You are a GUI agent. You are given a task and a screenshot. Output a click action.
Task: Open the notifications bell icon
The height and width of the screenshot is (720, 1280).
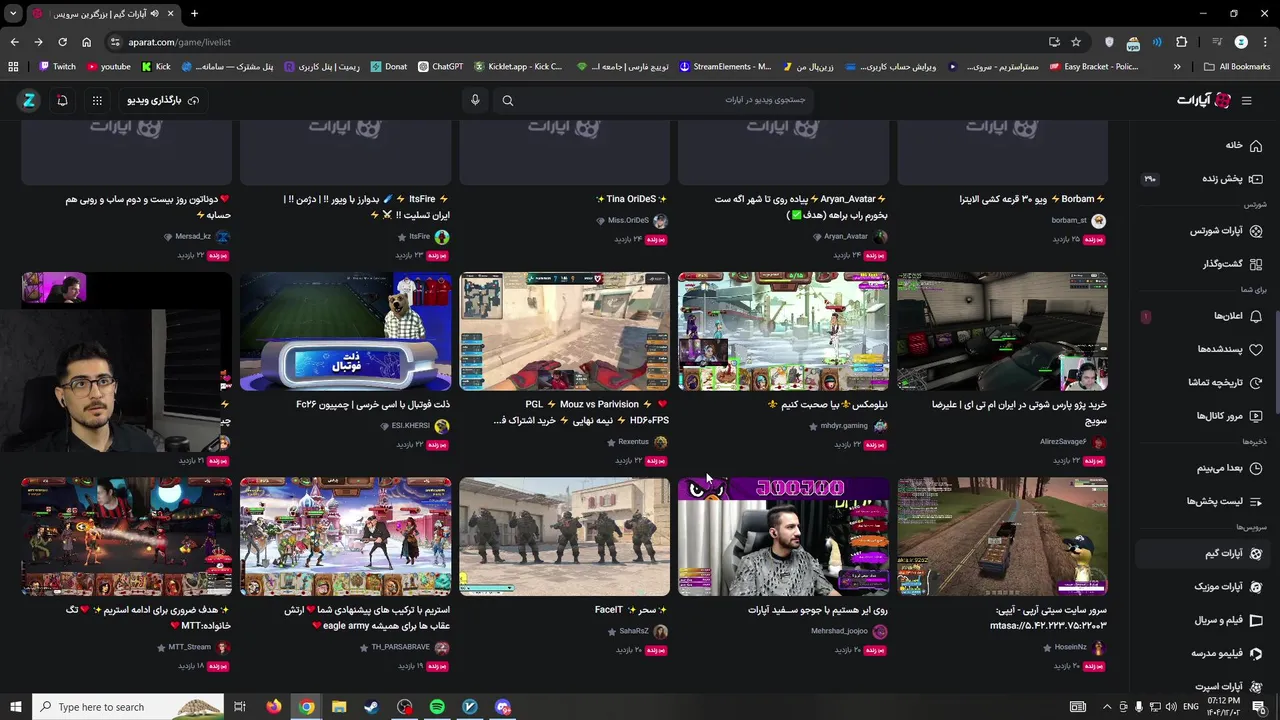coord(62,100)
